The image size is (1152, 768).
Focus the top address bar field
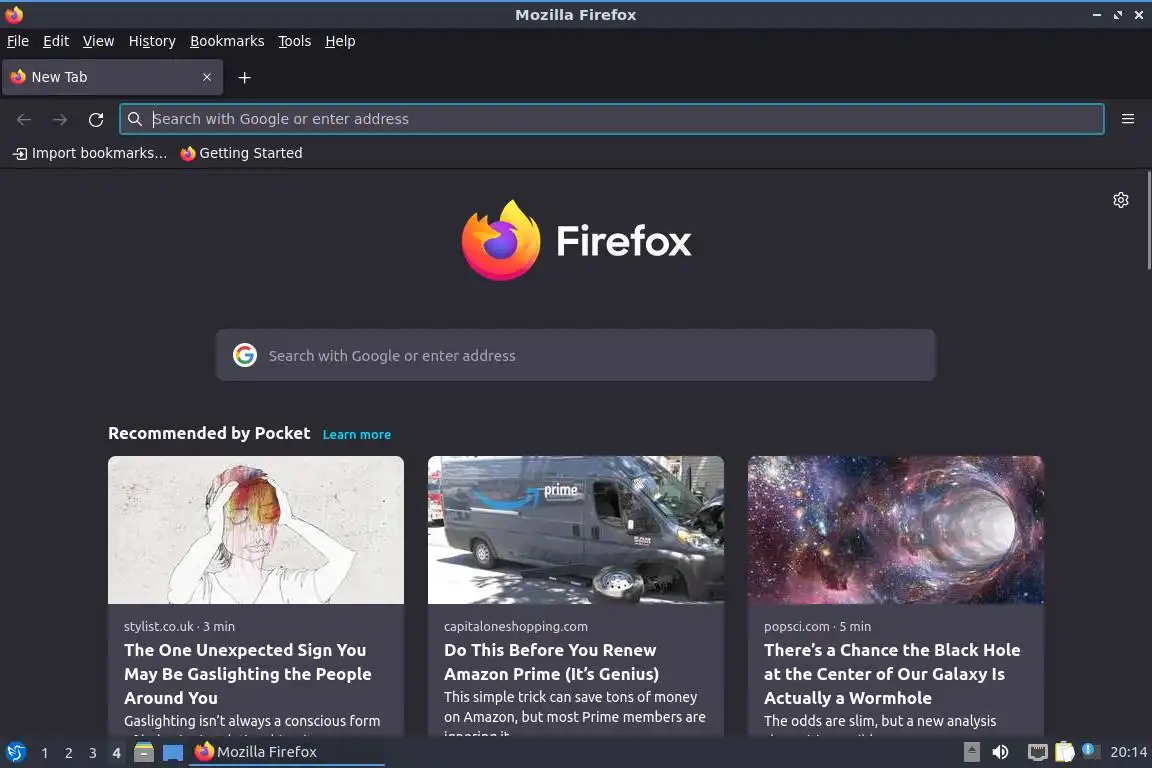tap(611, 119)
